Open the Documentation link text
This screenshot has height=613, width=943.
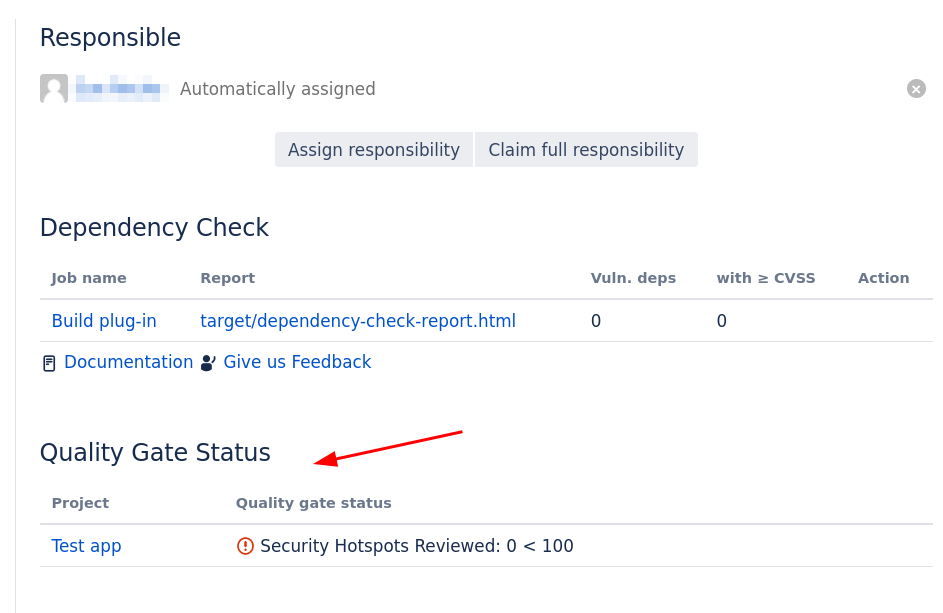[128, 362]
